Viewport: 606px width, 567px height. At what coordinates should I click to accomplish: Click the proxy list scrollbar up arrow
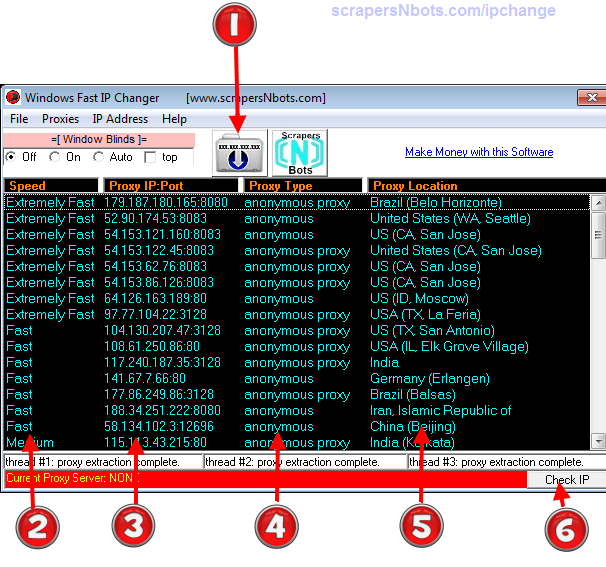point(598,202)
